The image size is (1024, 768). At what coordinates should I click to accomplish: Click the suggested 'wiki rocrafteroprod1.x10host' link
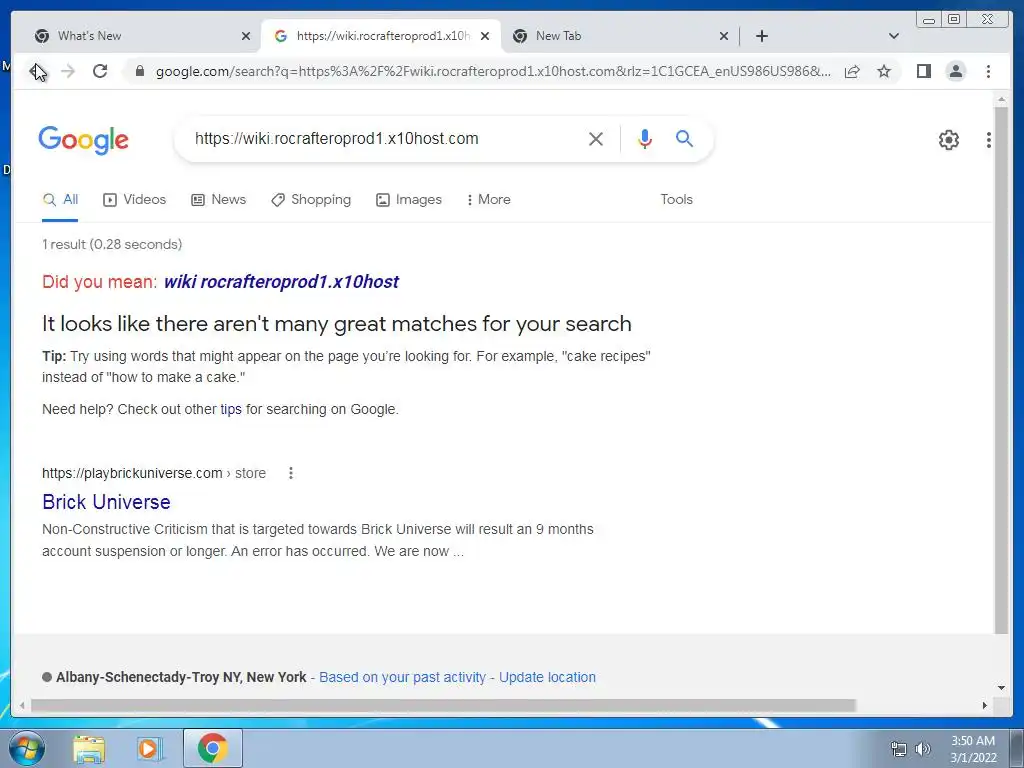click(281, 281)
